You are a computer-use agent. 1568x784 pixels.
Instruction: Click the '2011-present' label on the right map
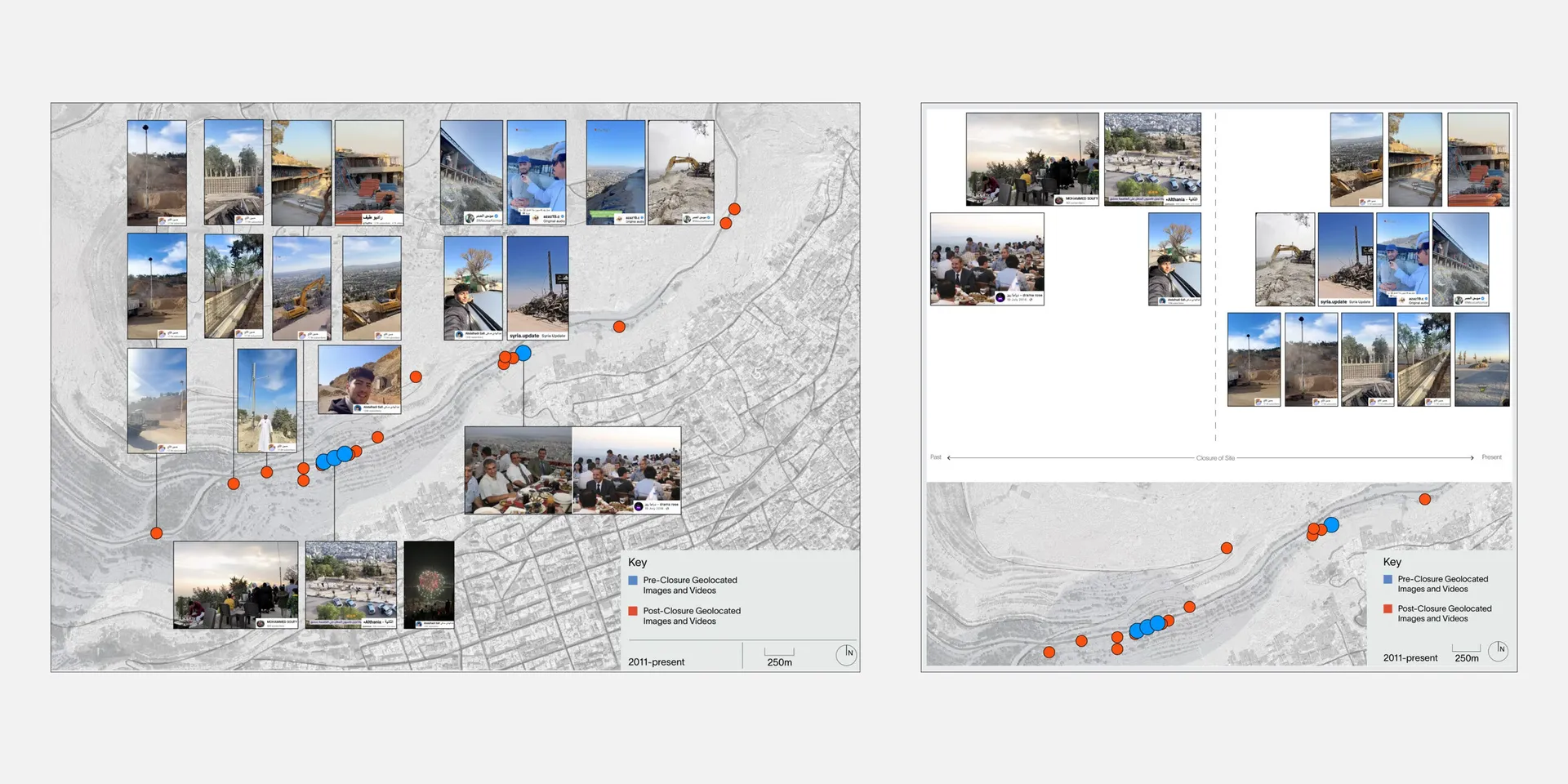(1410, 658)
